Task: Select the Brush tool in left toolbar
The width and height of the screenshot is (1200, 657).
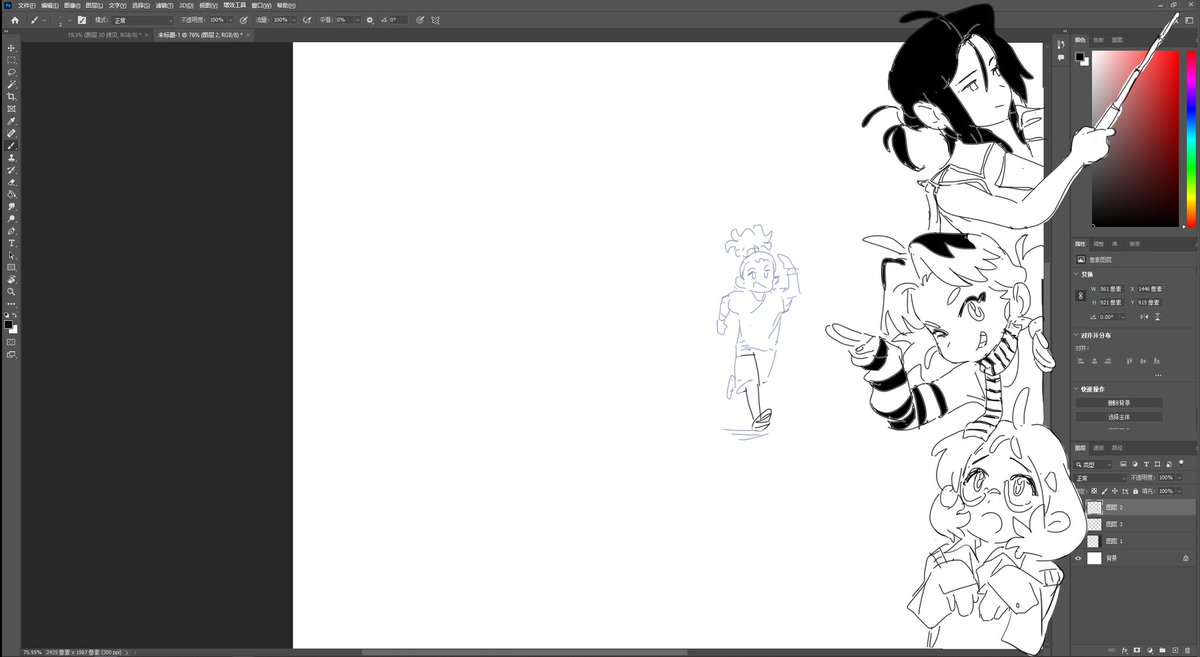Action: coord(12,145)
